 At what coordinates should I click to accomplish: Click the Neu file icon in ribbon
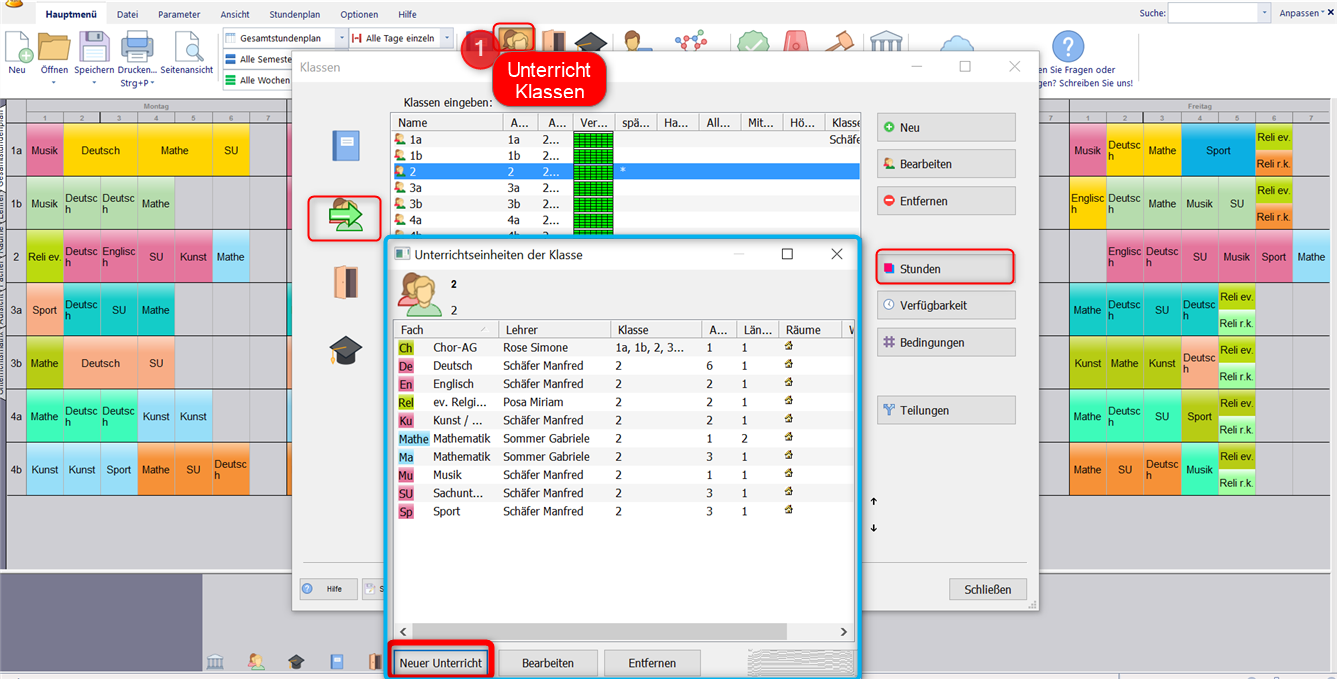pos(18,48)
